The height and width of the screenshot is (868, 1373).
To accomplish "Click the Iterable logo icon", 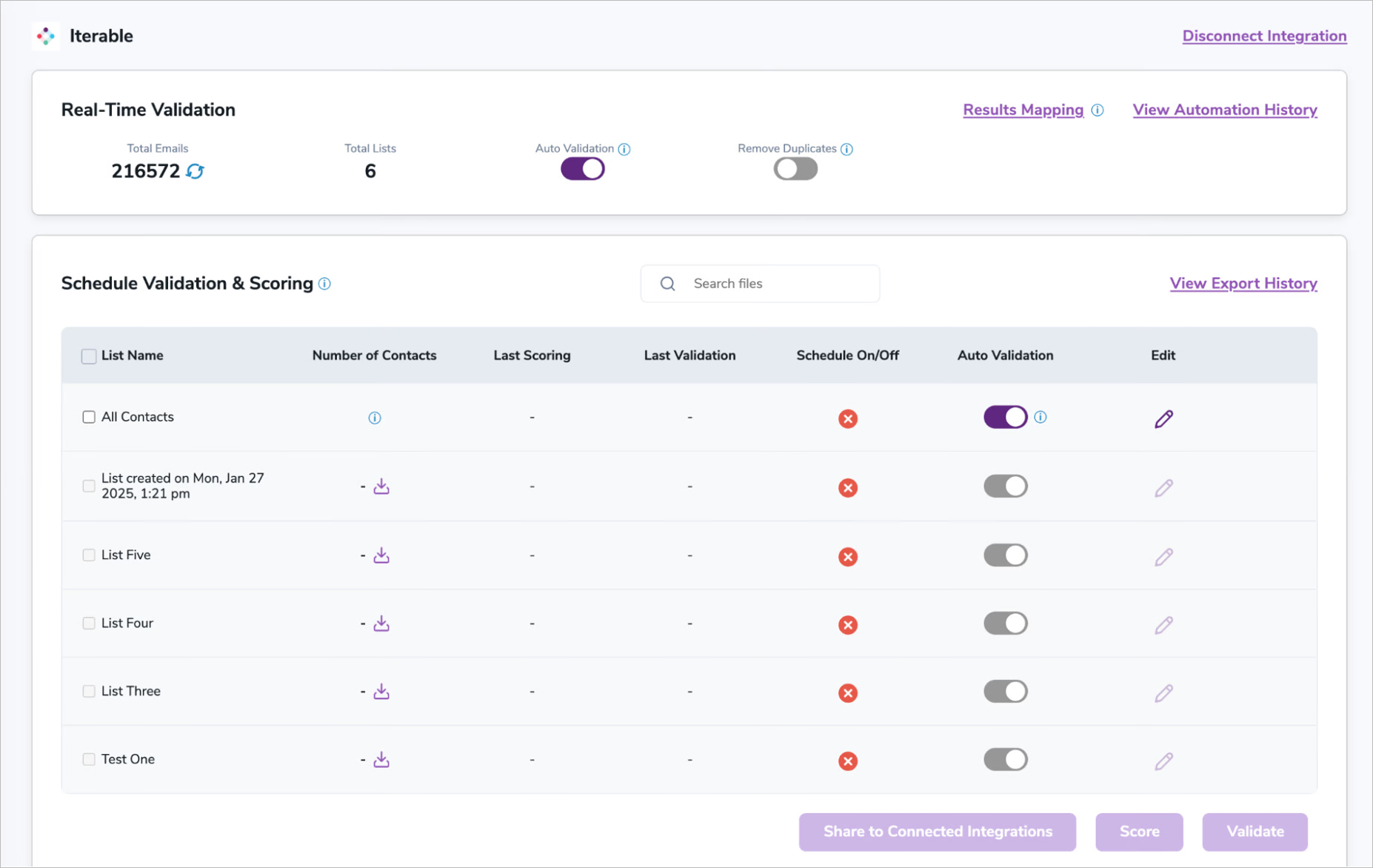I will pyautogui.click(x=46, y=36).
